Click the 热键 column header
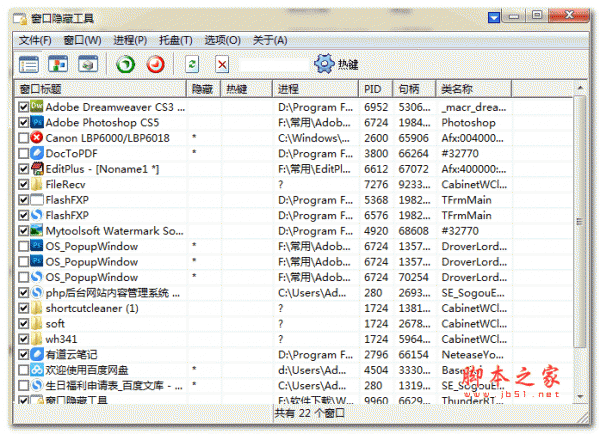The image size is (600, 434). point(246,89)
